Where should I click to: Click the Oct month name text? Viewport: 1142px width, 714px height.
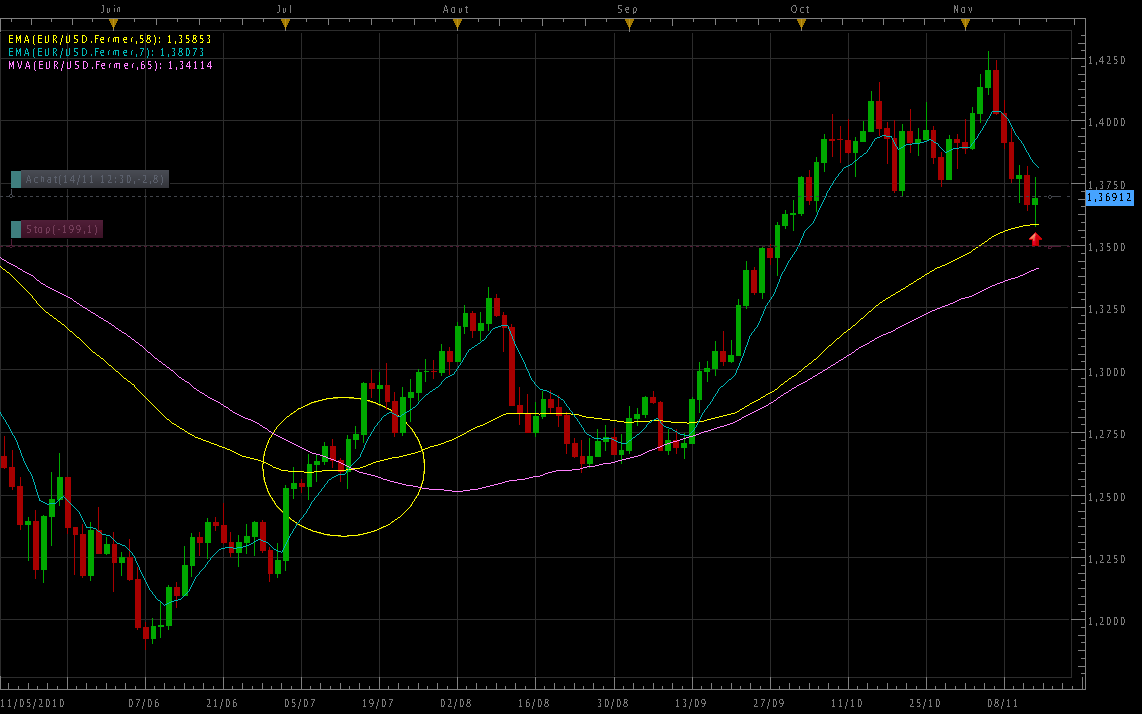pyautogui.click(x=800, y=9)
